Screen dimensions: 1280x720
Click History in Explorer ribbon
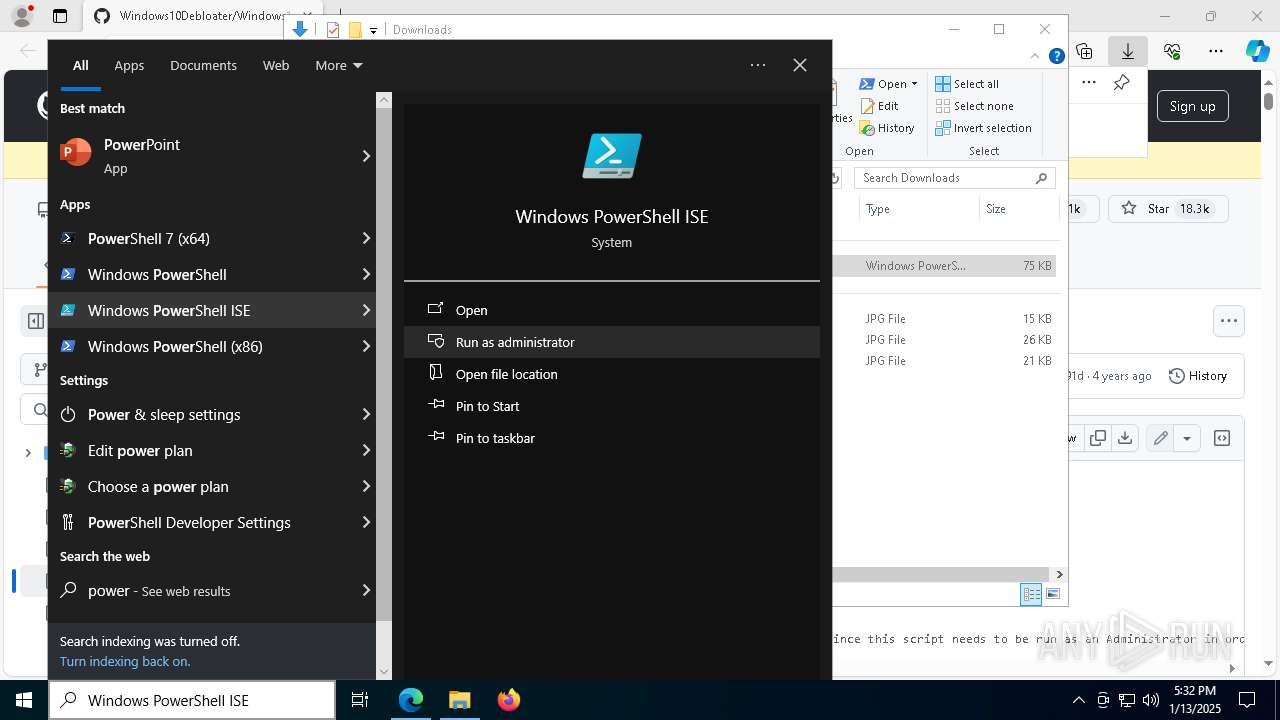[x=887, y=128]
